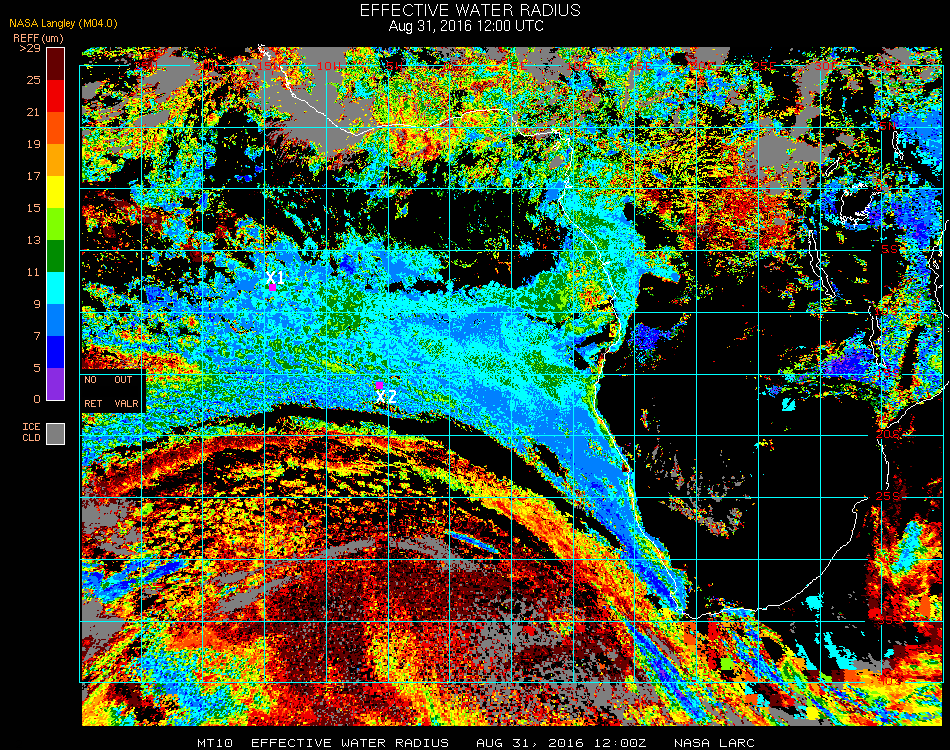Click the 'EFFECTIVE WATER RADIUS' title at top
This screenshot has height=750, width=950.
pos(470,10)
